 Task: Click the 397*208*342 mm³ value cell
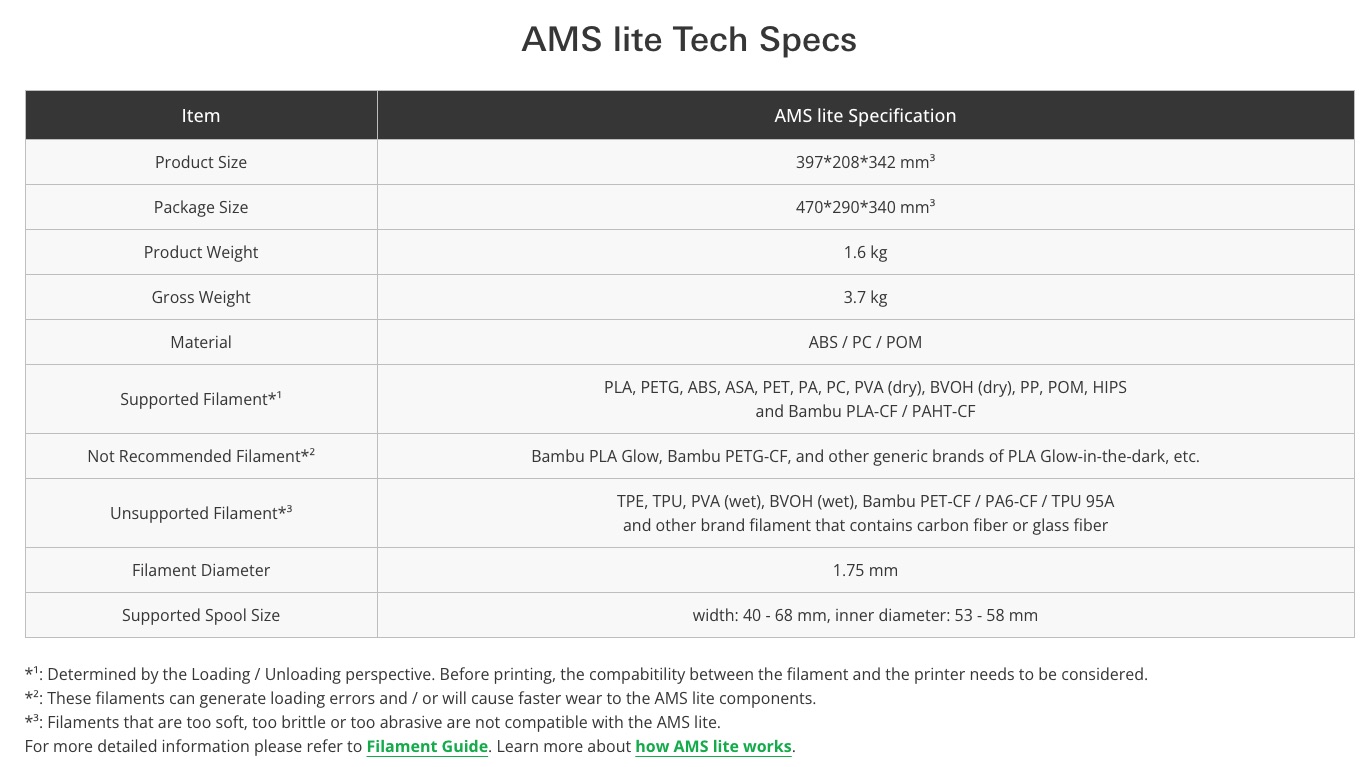pyautogui.click(x=865, y=162)
